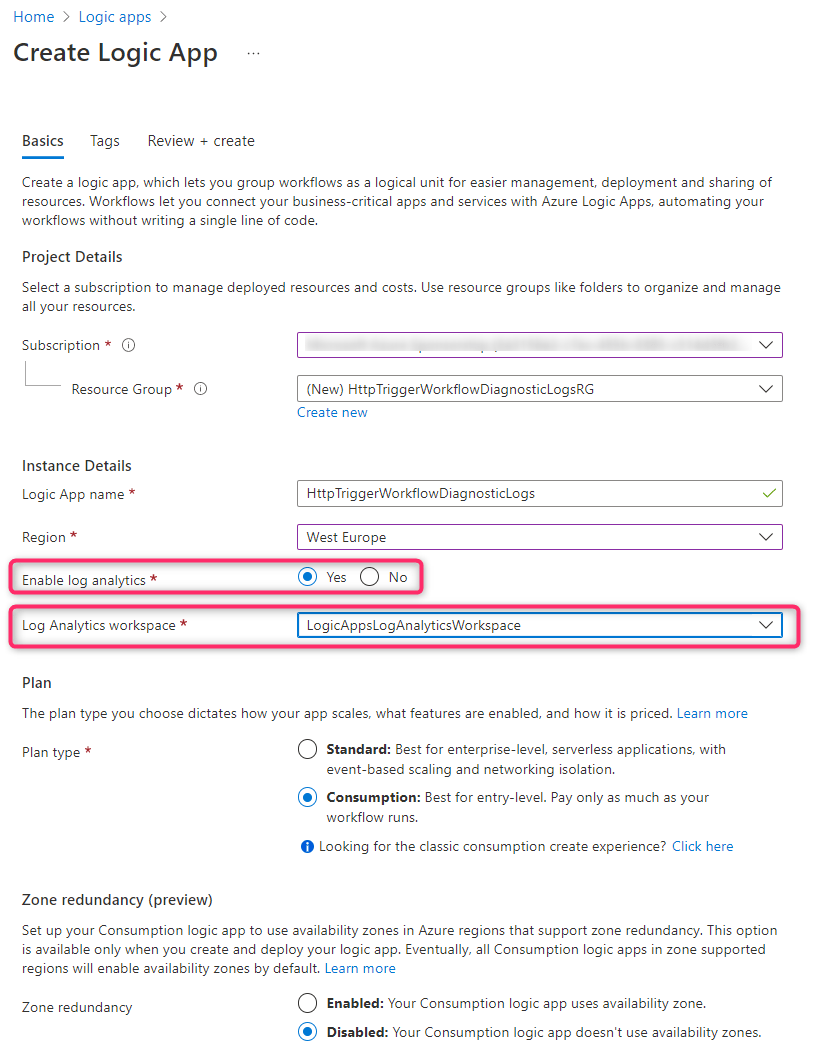Select Yes to enable log analytics

point(308,577)
